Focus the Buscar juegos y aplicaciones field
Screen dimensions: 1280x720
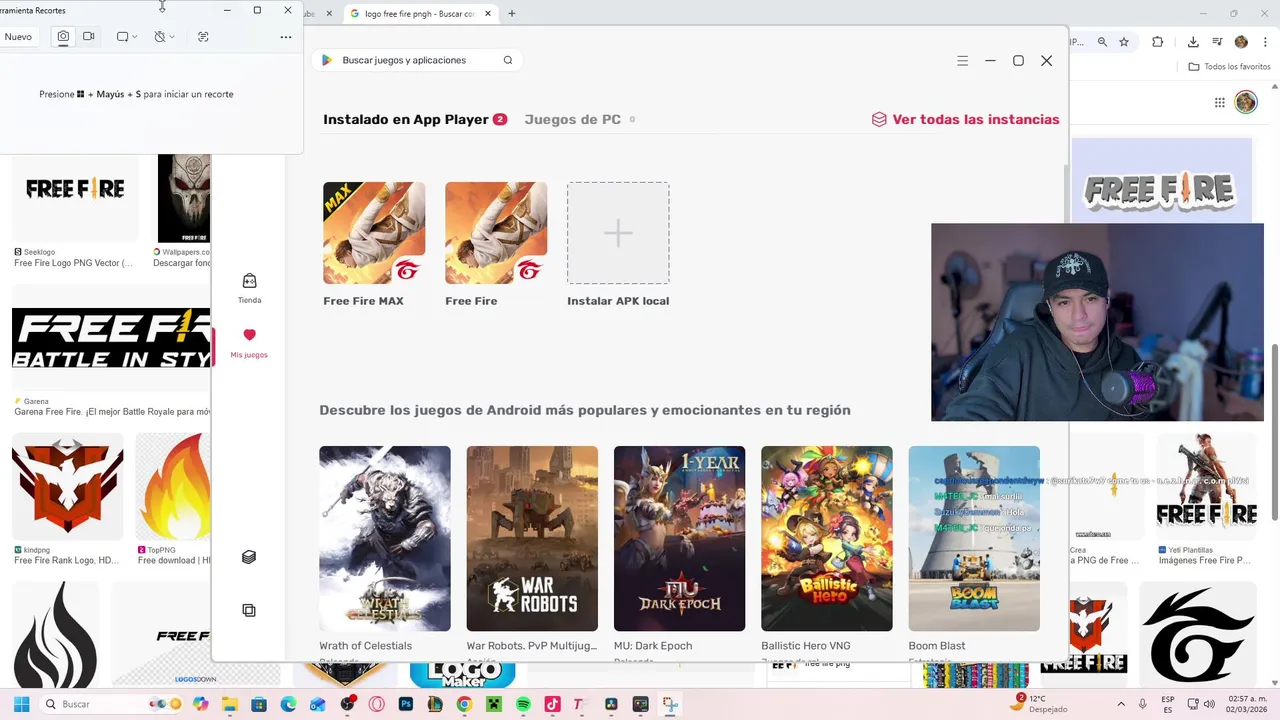[418, 60]
